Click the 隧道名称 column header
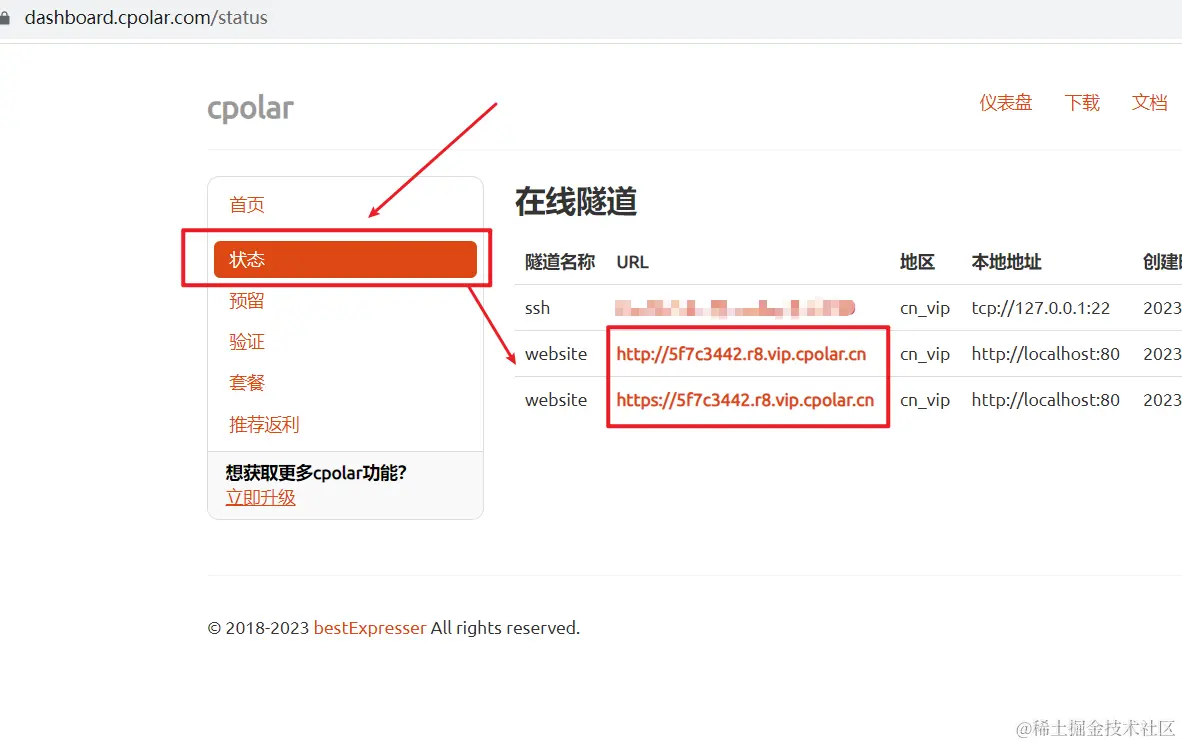The image size is (1182, 745). pos(560,262)
